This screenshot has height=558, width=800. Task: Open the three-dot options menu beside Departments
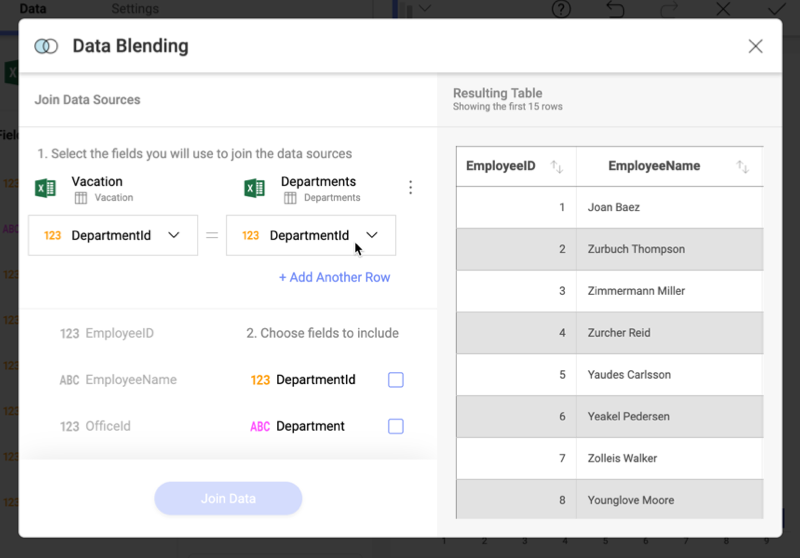[x=410, y=188]
